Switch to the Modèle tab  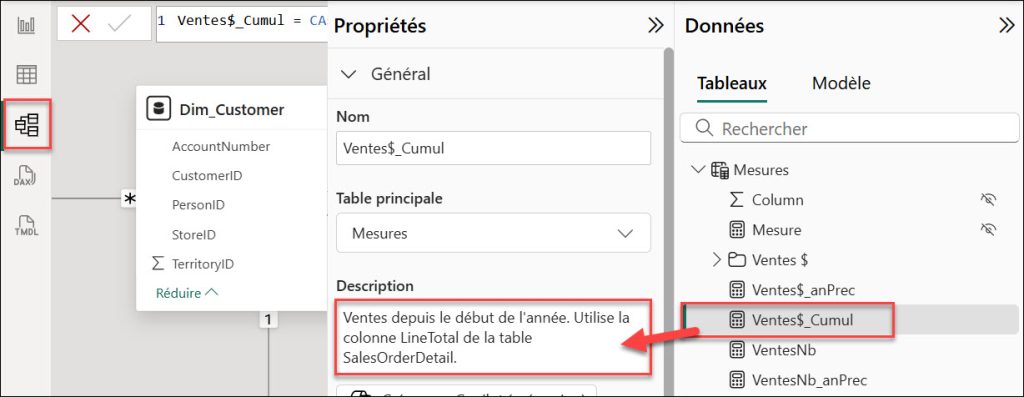841,84
